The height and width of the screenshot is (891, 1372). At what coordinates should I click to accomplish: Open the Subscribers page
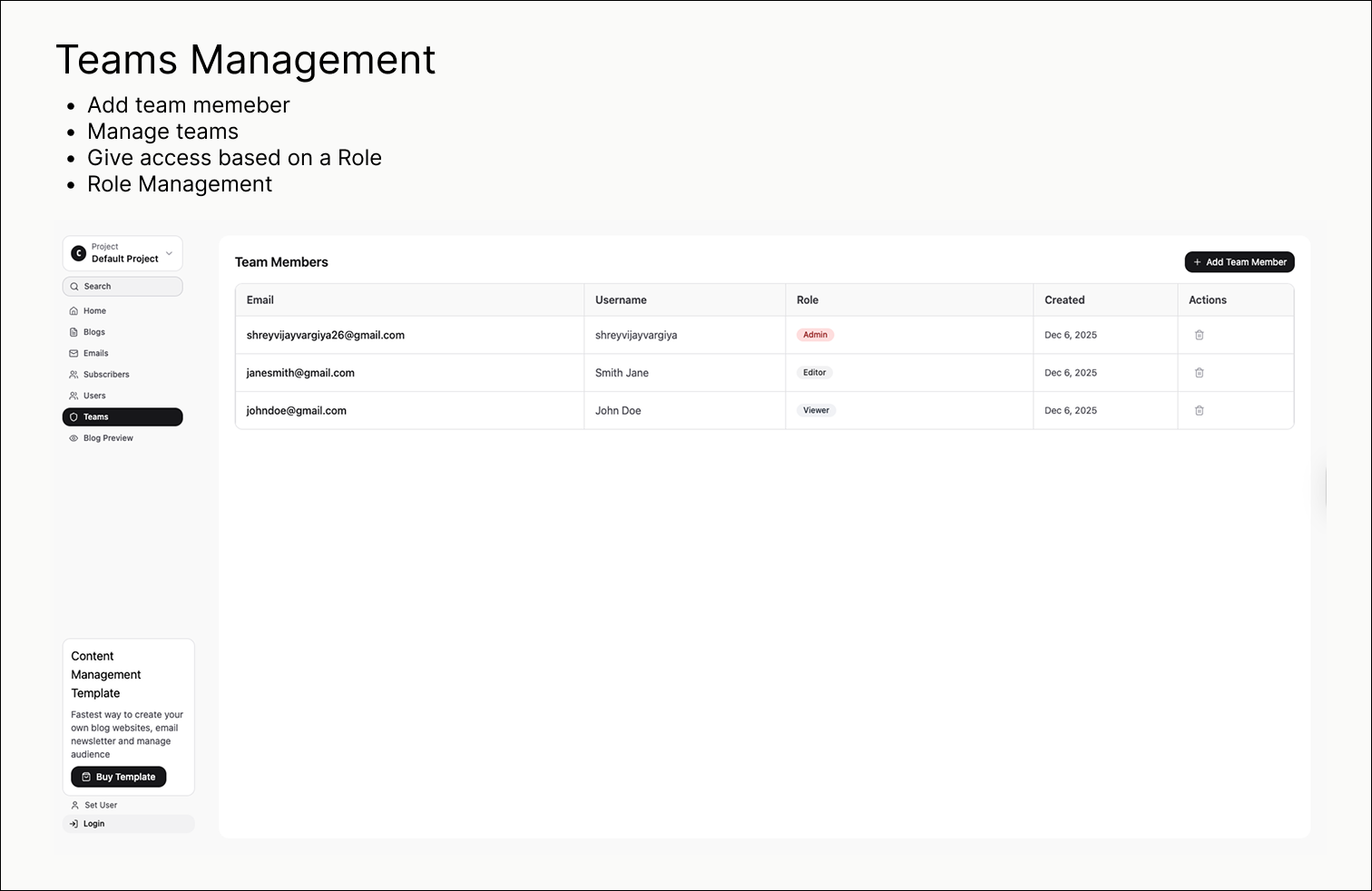(x=106, y=375)
